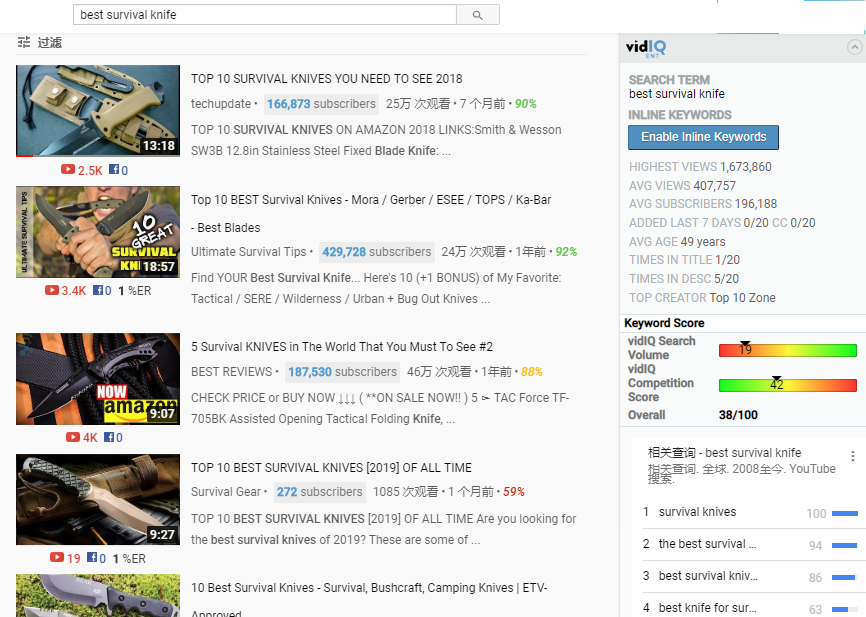
Task: Click the 88% score for BEST REVIEWS
Action: pyautogui.click(x=532, y=372)
